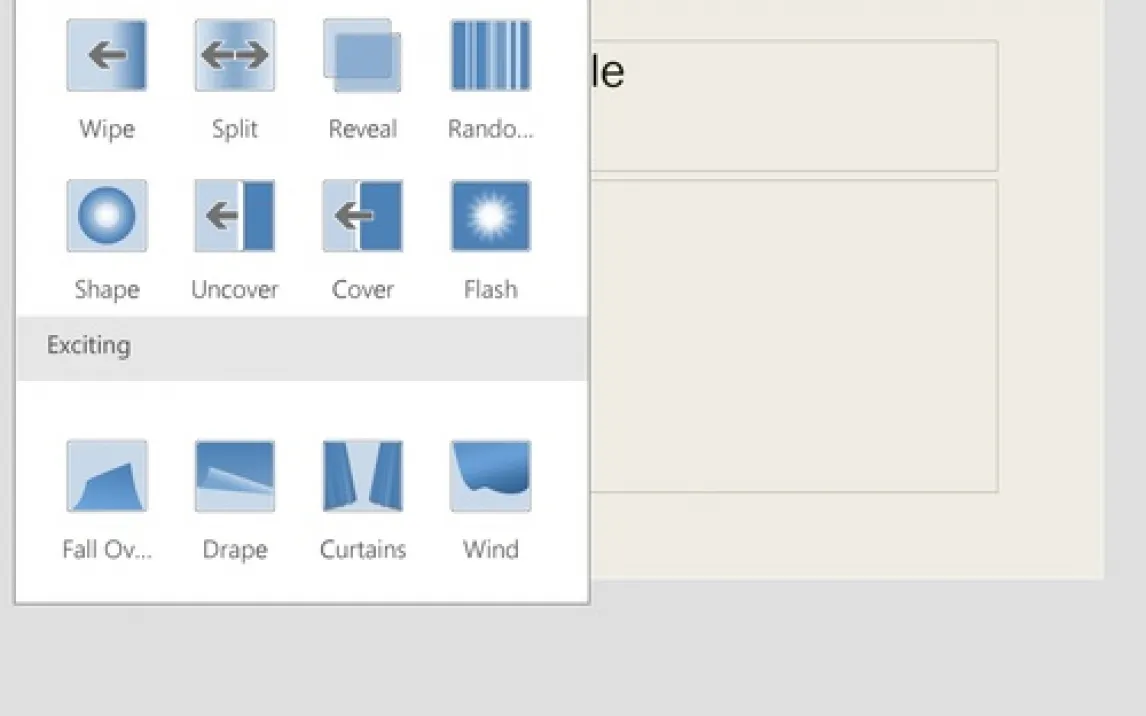1146x716 pixels.
Task: Apply the Uncover transition icon
Action: click(235, 216)
